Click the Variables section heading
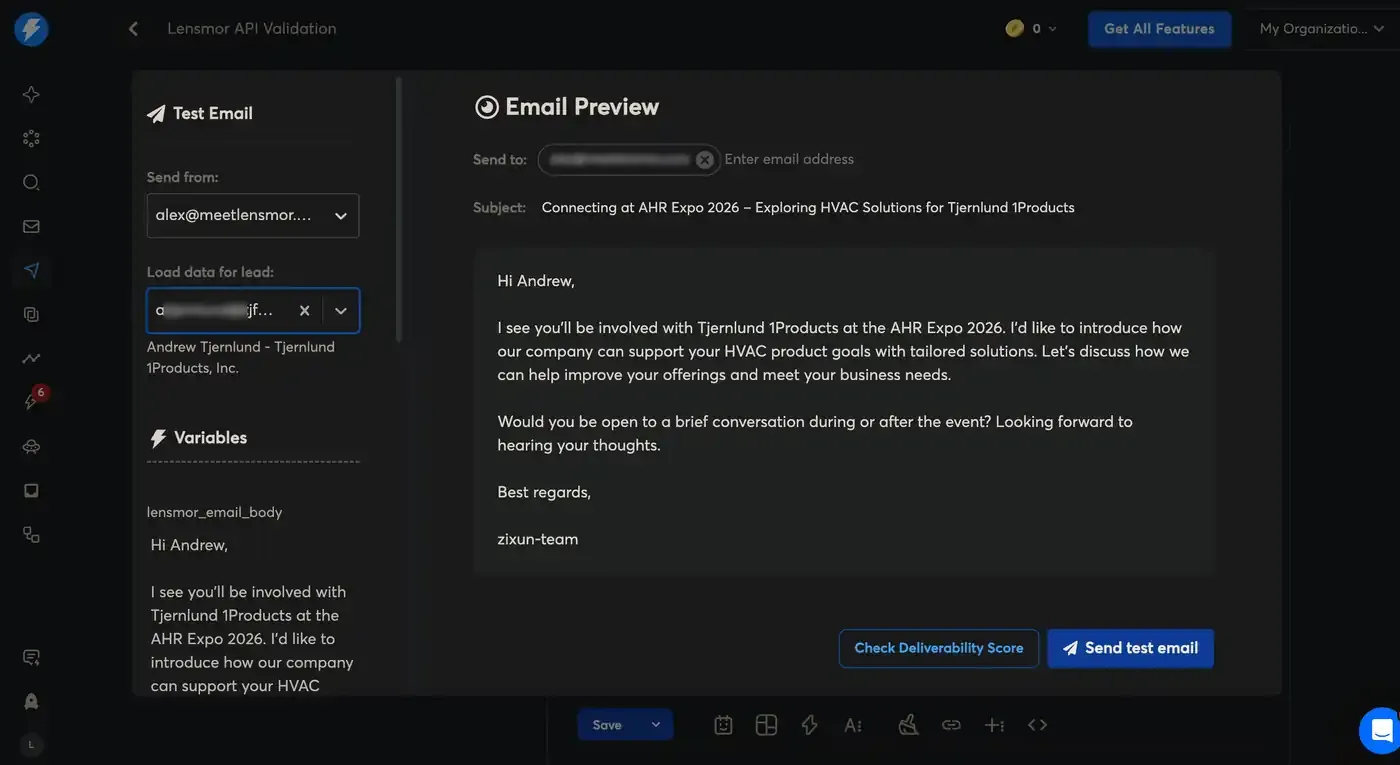Viewport: 1400px width, 765px height. (210, 438)
